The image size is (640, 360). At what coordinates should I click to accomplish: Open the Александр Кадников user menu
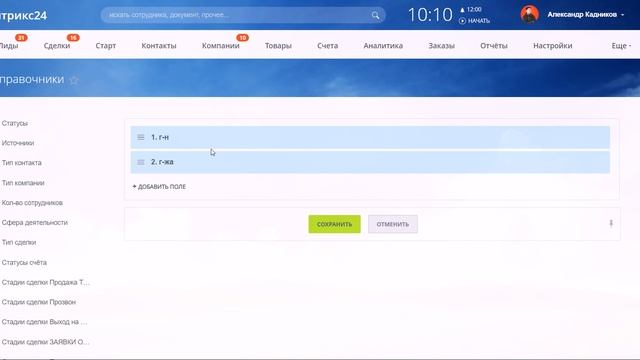click(585, 15)
